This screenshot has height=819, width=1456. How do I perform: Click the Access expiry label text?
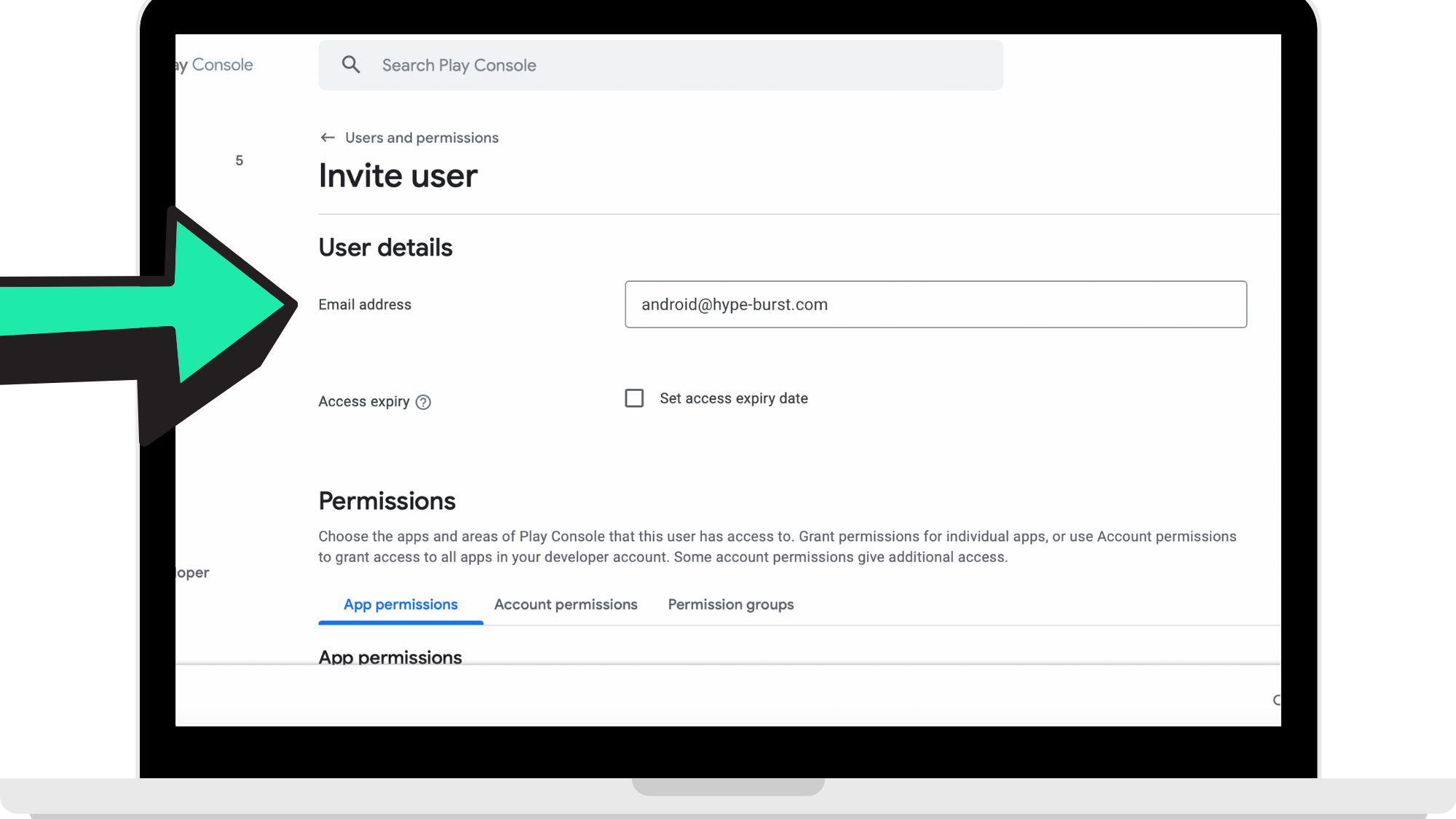(x=364, y=402)
